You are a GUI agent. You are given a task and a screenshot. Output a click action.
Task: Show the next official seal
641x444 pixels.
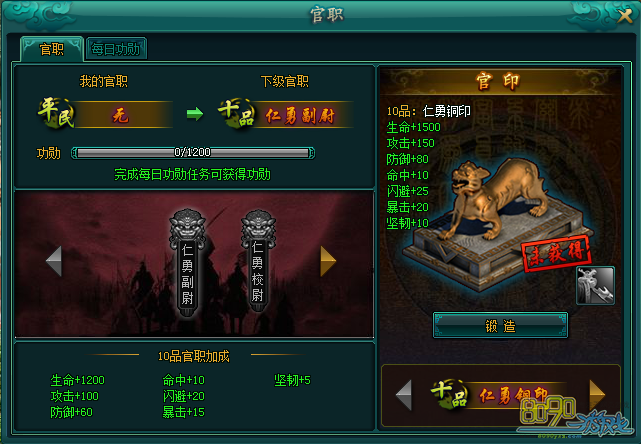coord(597,394)
